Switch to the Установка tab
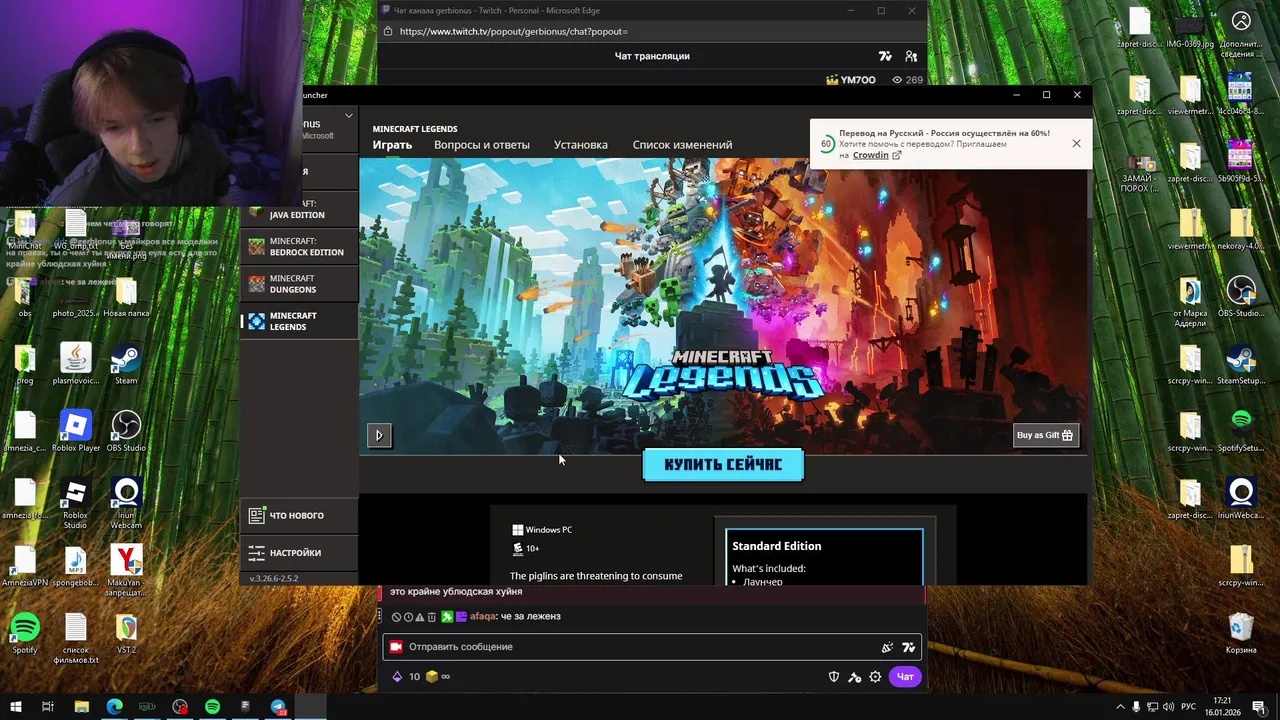The width and height of the screenshot is (1280, 720). click(581, 145)
